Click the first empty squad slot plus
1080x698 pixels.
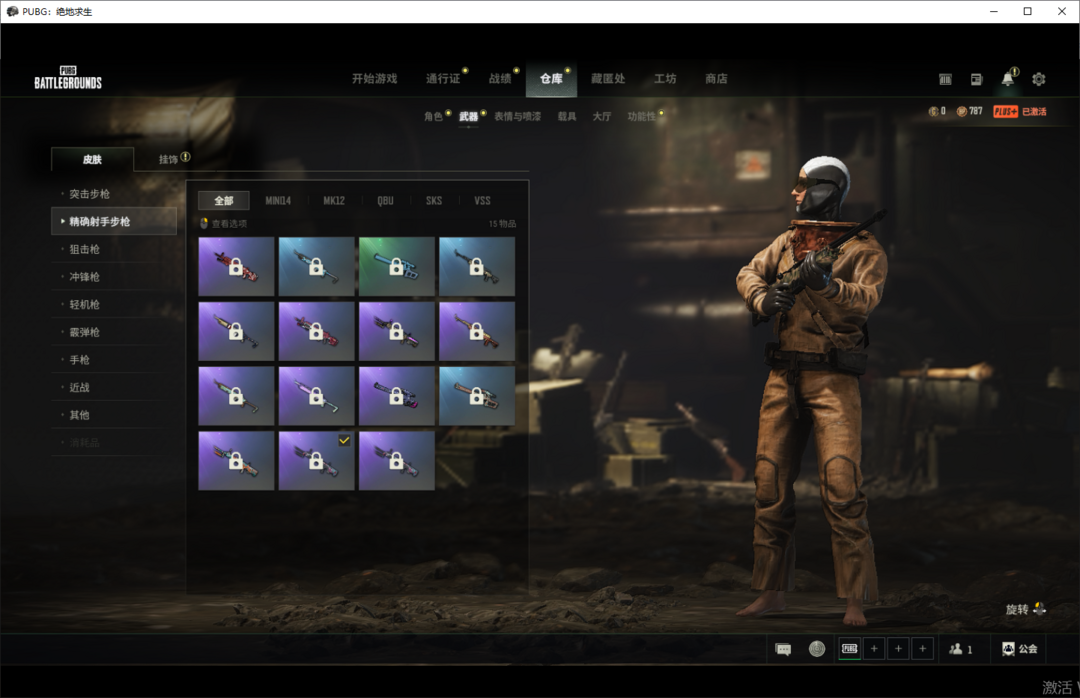coord(874,649)
